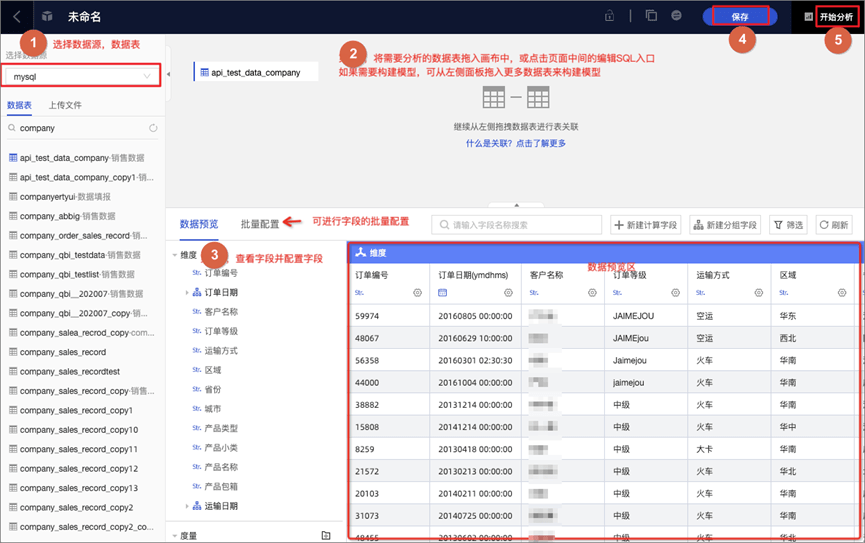Image resolution: width=865 pixels, height=543 pixels.
Task: Select the 省份 field in the field list
Action: pos(213,389)
